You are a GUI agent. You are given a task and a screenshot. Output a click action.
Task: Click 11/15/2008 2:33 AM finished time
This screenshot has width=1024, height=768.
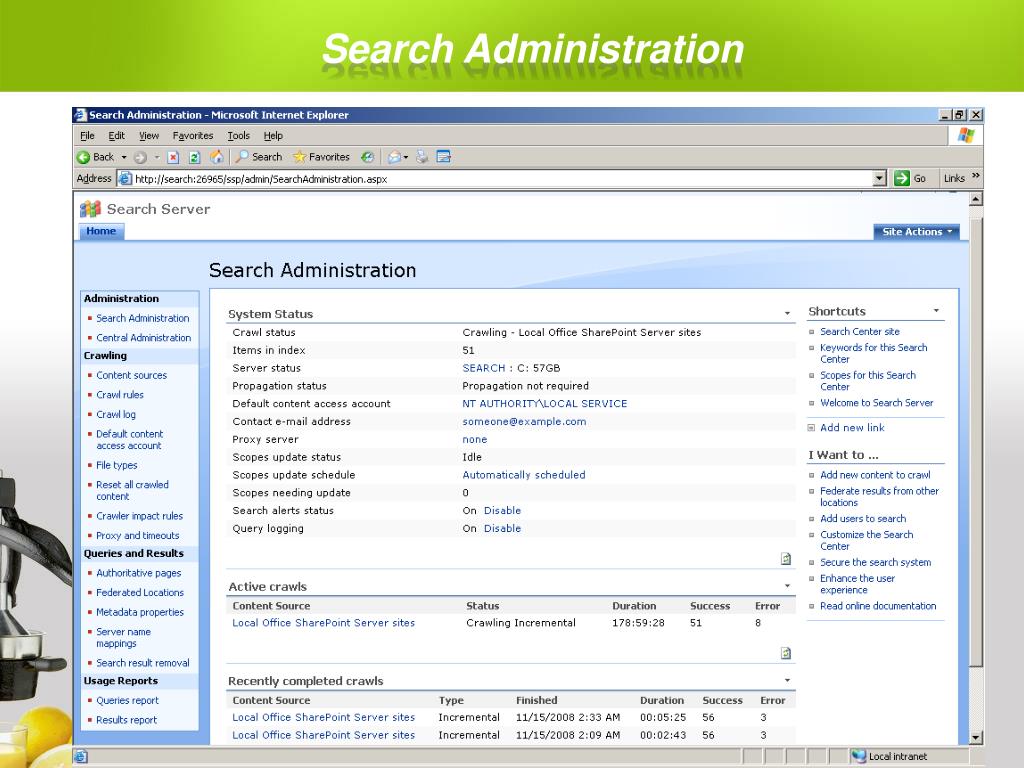pos(568,717)
